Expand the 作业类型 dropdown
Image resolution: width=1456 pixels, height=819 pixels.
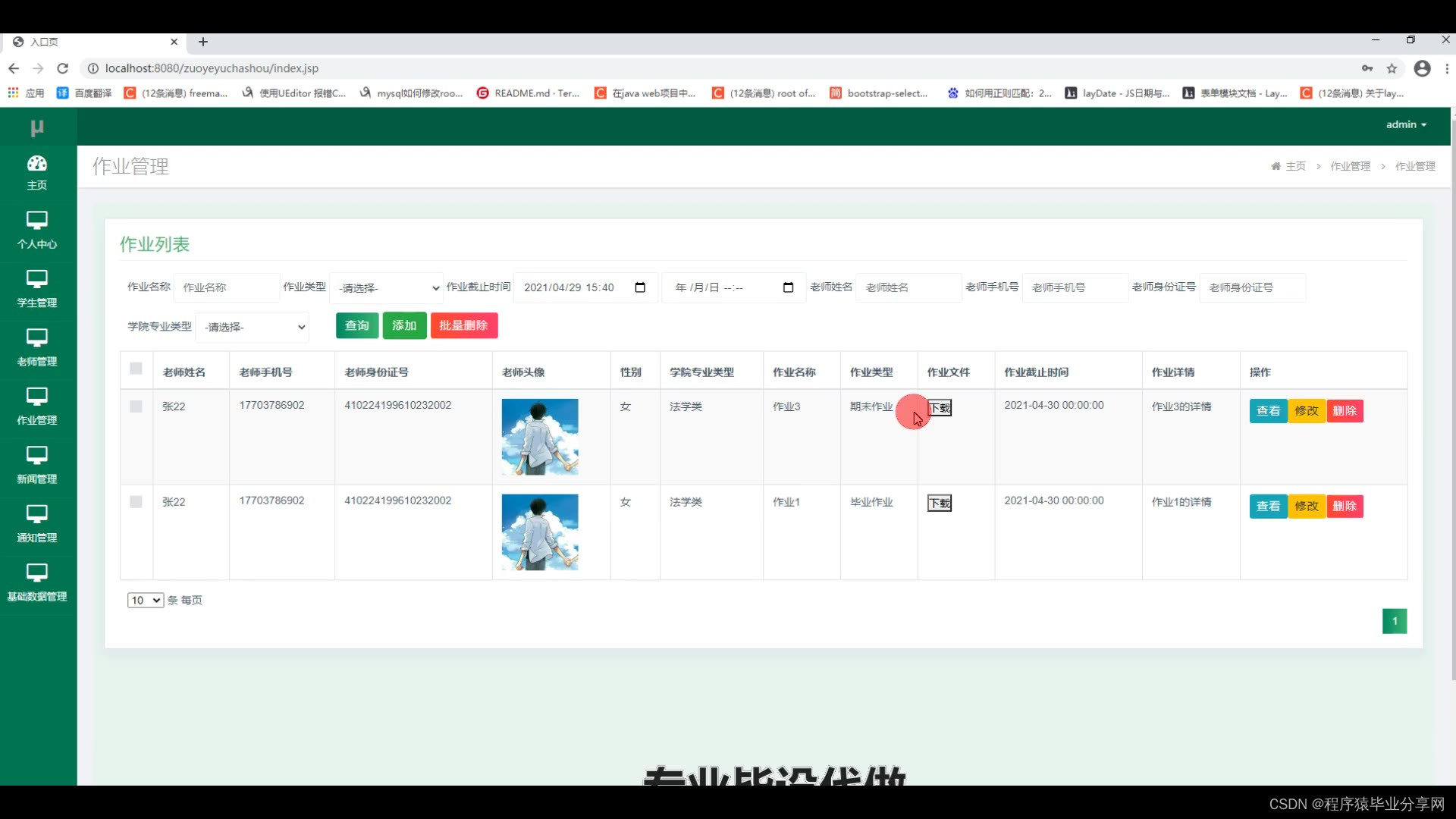click(388, 288)
